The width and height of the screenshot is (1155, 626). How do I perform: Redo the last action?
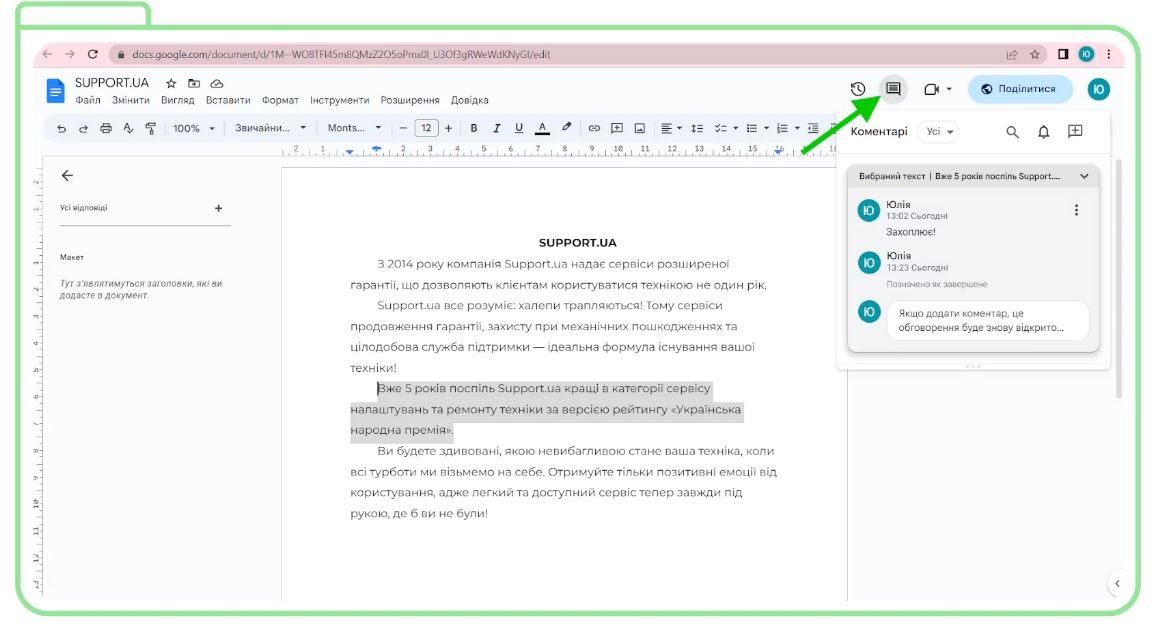click(x=83, y=128)
